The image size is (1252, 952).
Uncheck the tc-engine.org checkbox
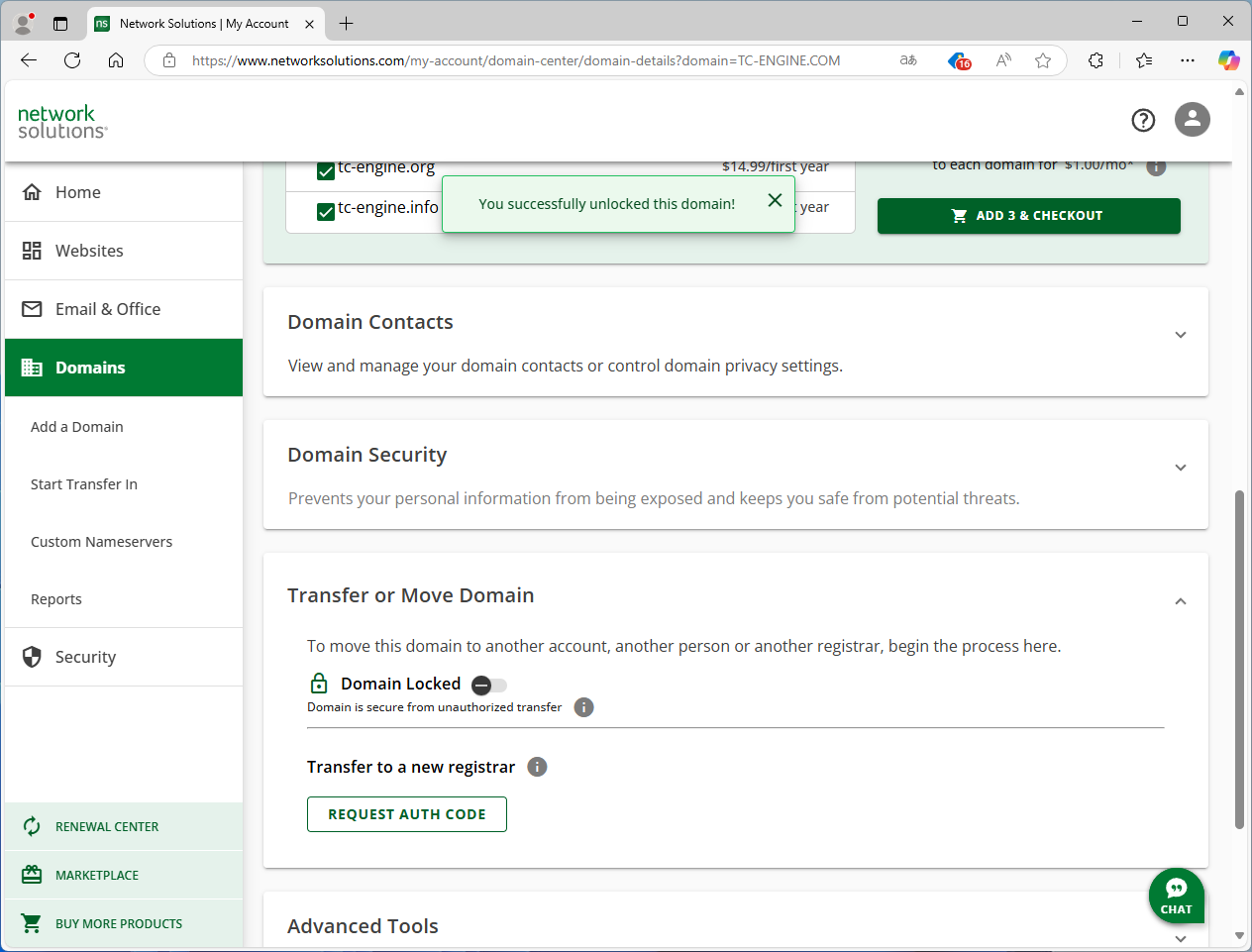tap(326, 170)
